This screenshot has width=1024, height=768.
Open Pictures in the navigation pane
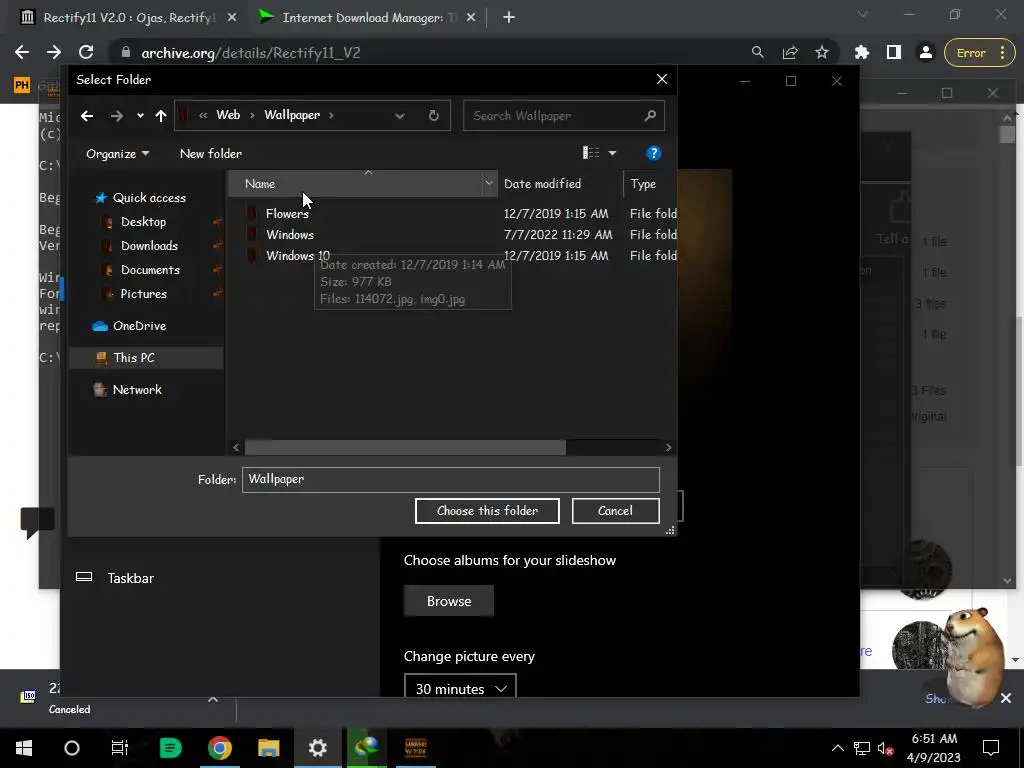tap(143, 294)
